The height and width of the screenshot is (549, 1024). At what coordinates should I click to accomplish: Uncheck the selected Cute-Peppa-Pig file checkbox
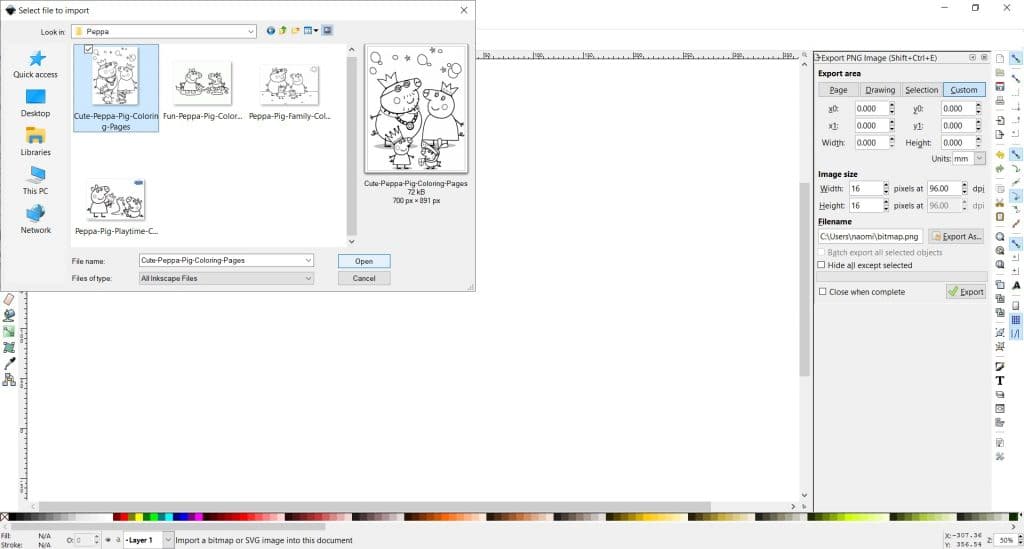click(x=88, y=49)
